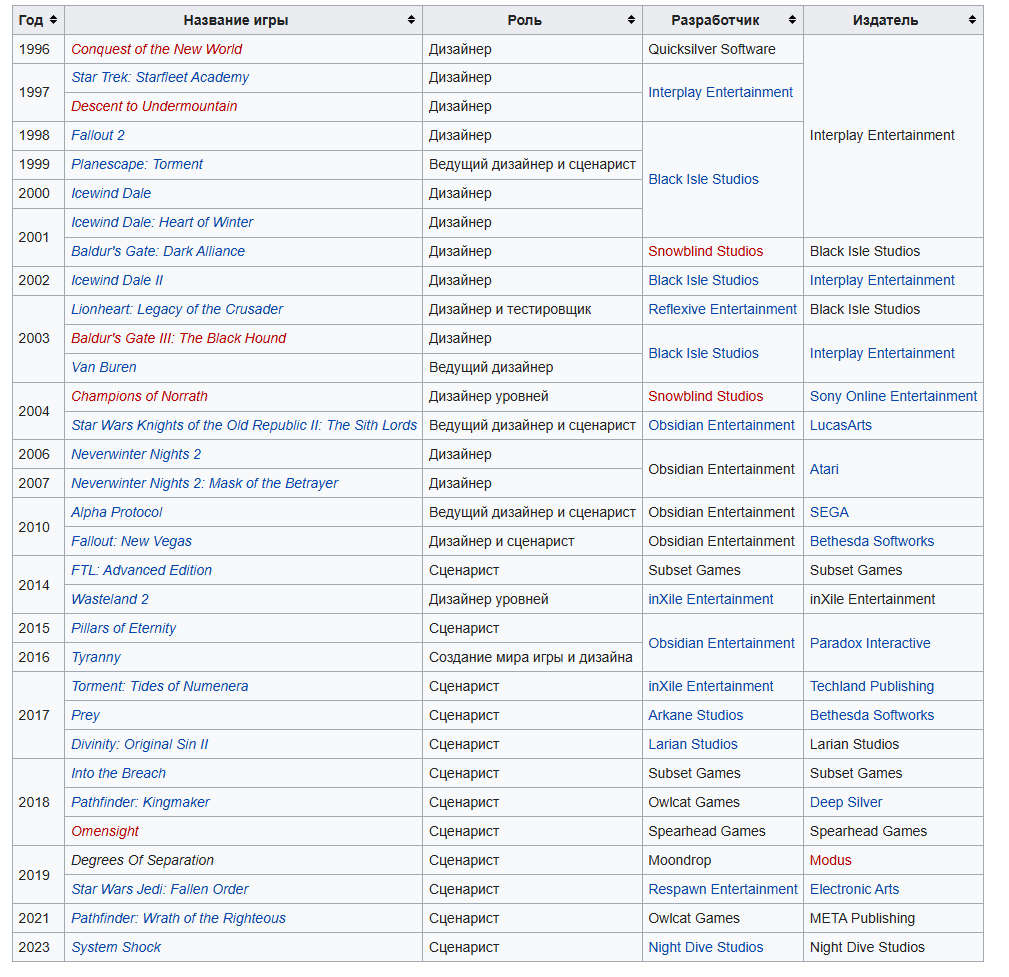Open Star Trek: Starfleet Academy link
Image resolution: width=1009 pixels, height=977 pixels.
pos(160,77)
